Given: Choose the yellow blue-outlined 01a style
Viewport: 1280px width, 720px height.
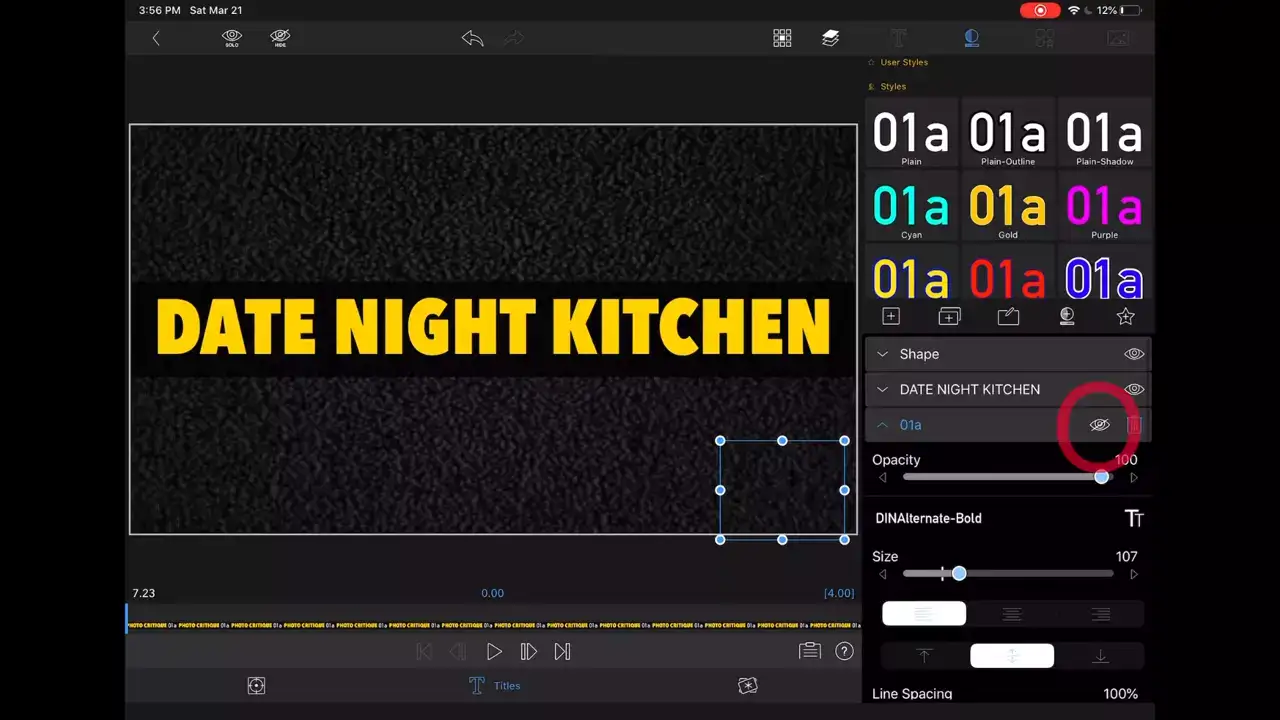Looking at the screenshot, I should pyautogui.click(x=911, y=274).
